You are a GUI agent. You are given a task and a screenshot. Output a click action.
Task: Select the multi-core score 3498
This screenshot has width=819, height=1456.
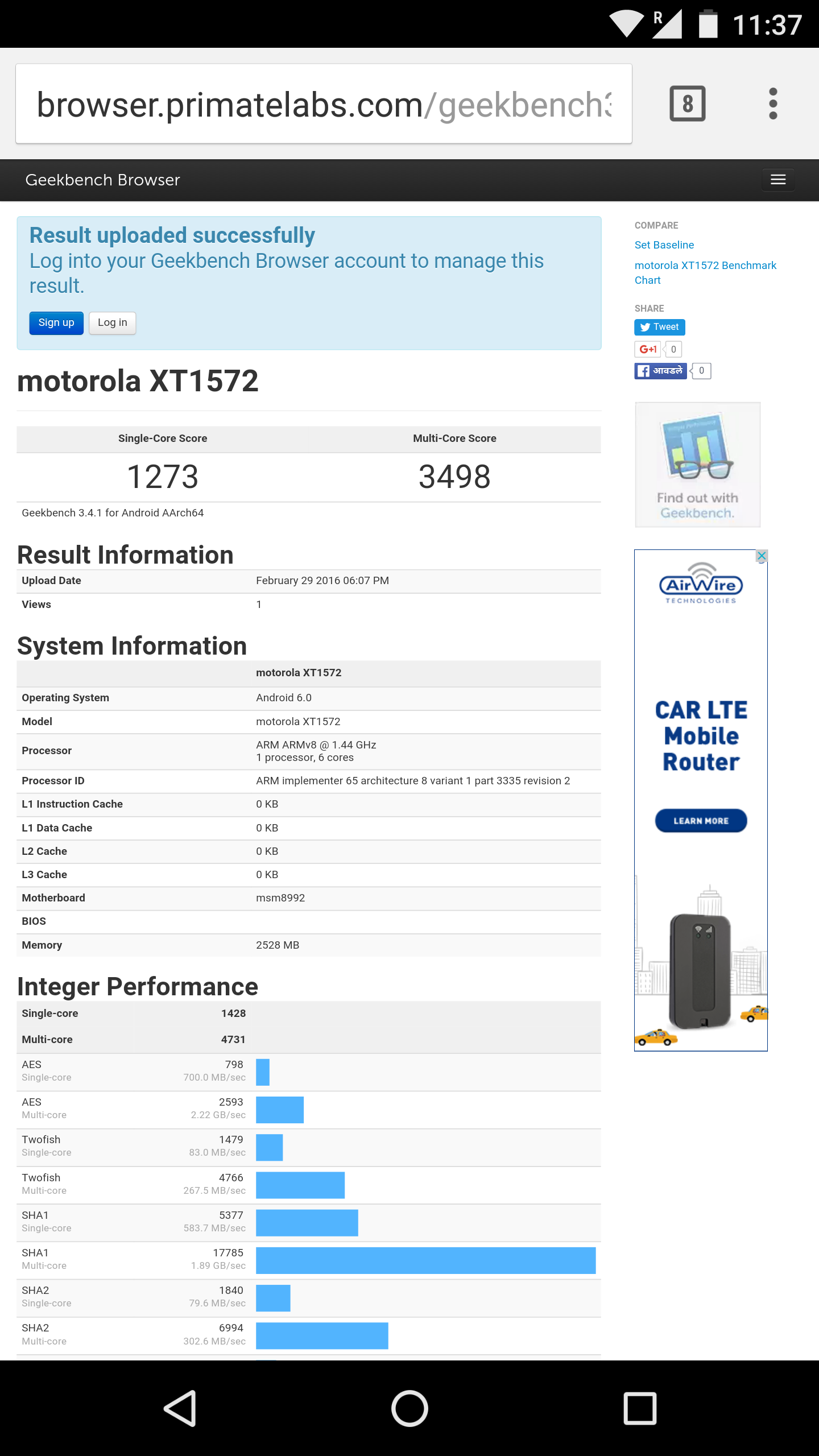pyautogui.click(x=454, y=477)
